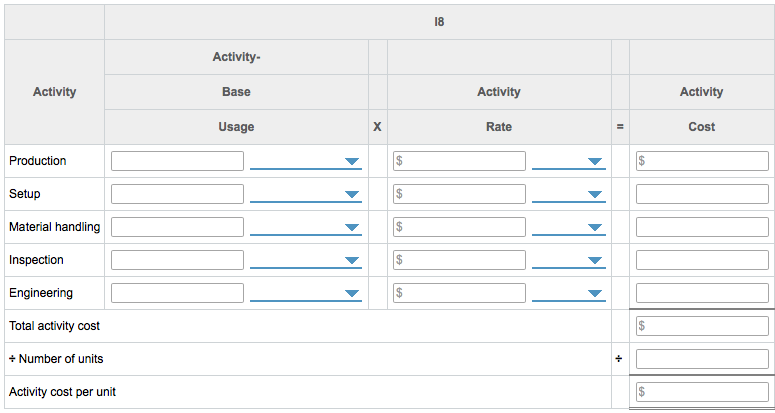Select the Total activity cost field

702,326
